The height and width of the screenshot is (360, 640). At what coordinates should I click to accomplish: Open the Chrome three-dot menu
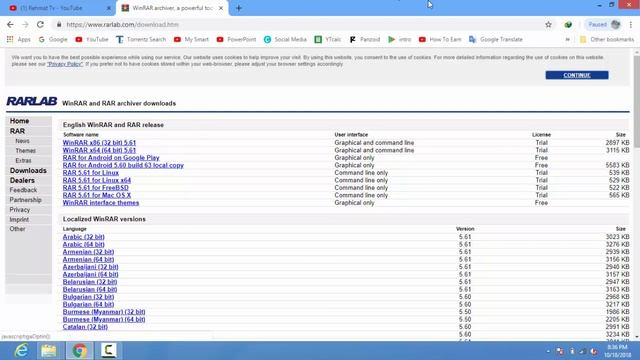pyautogui.click(x=631, y=24)
